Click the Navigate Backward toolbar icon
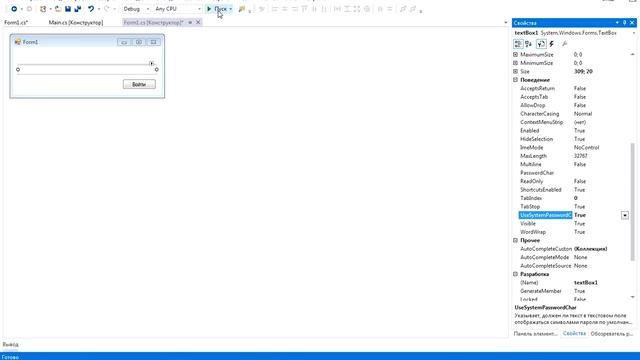Screen dimensions: 640x360 tap(14, 9)
